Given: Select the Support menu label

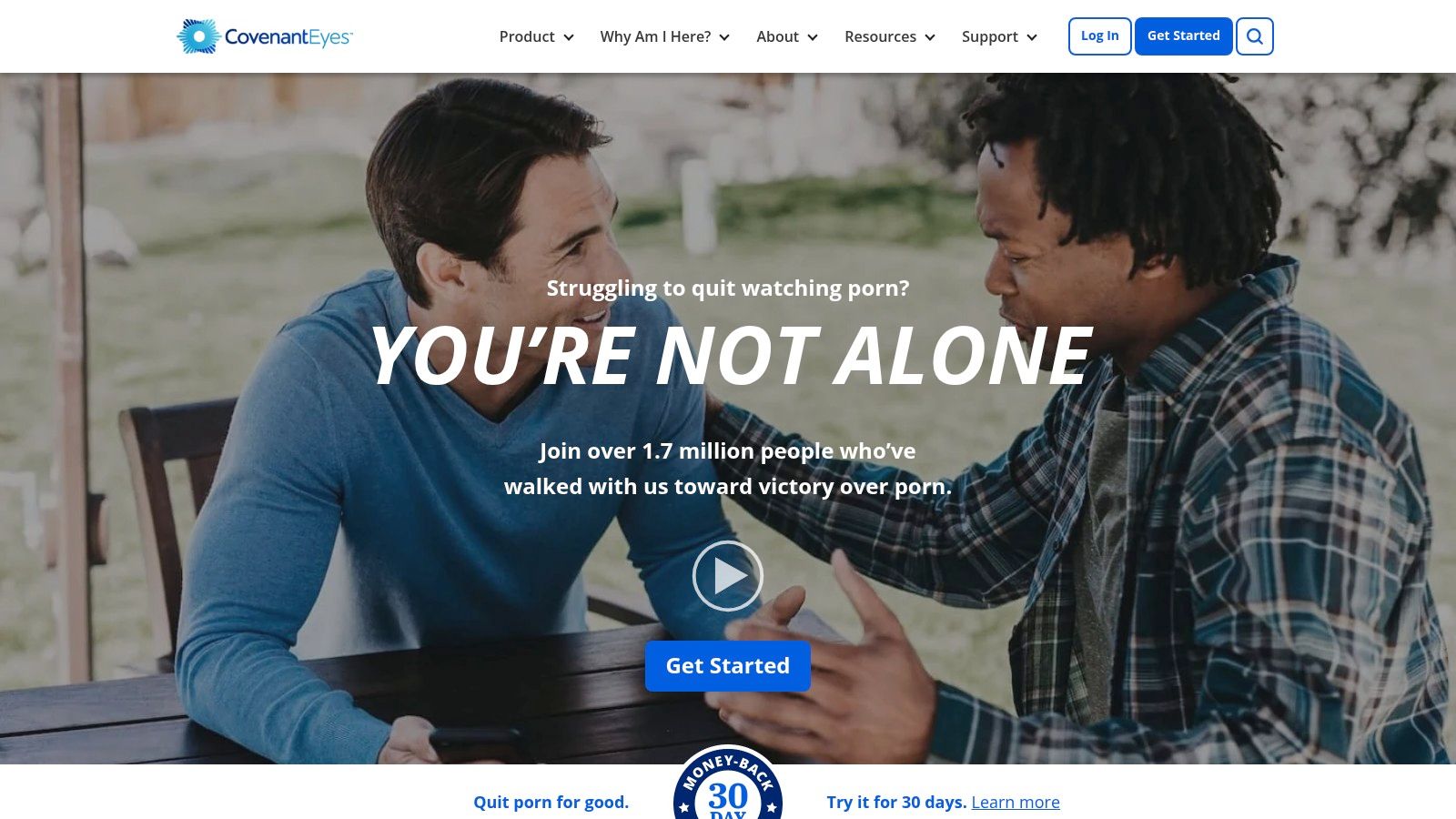Looking at the screenshot, I should pyautogui.click(x=990, y=36).
